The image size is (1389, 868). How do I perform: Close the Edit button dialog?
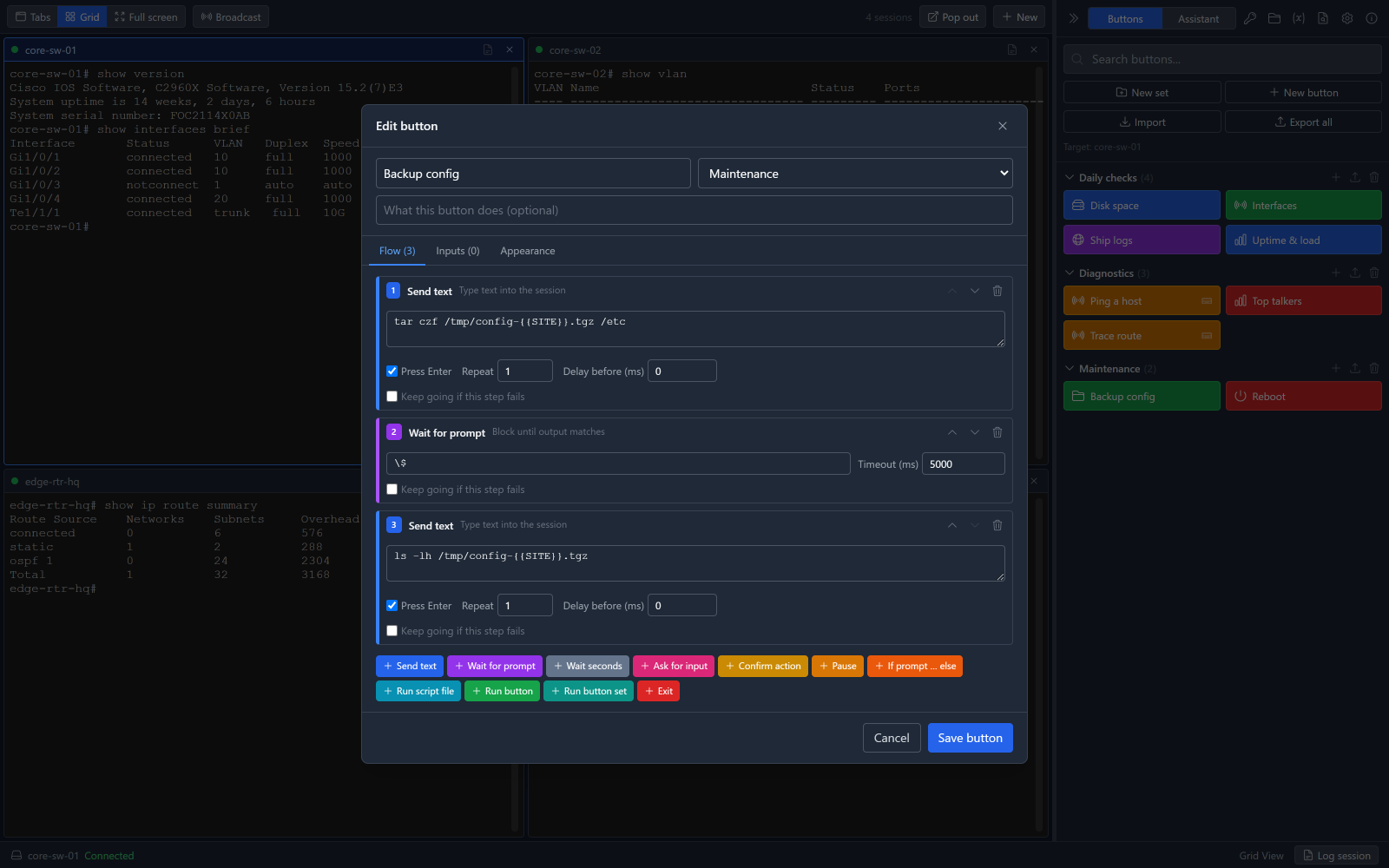click(1003, 126)
